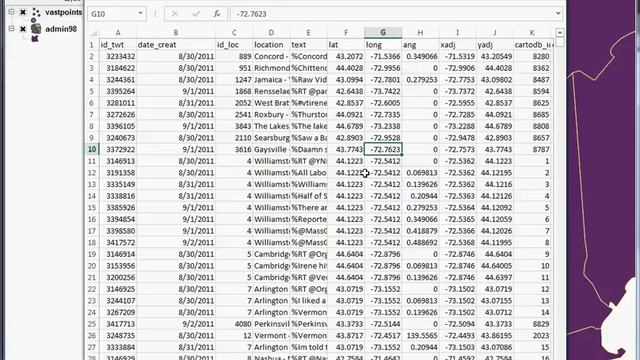The width and height of the screenshot is (640, 360).
Task: Select column J header
Action: tap(495, 33)
